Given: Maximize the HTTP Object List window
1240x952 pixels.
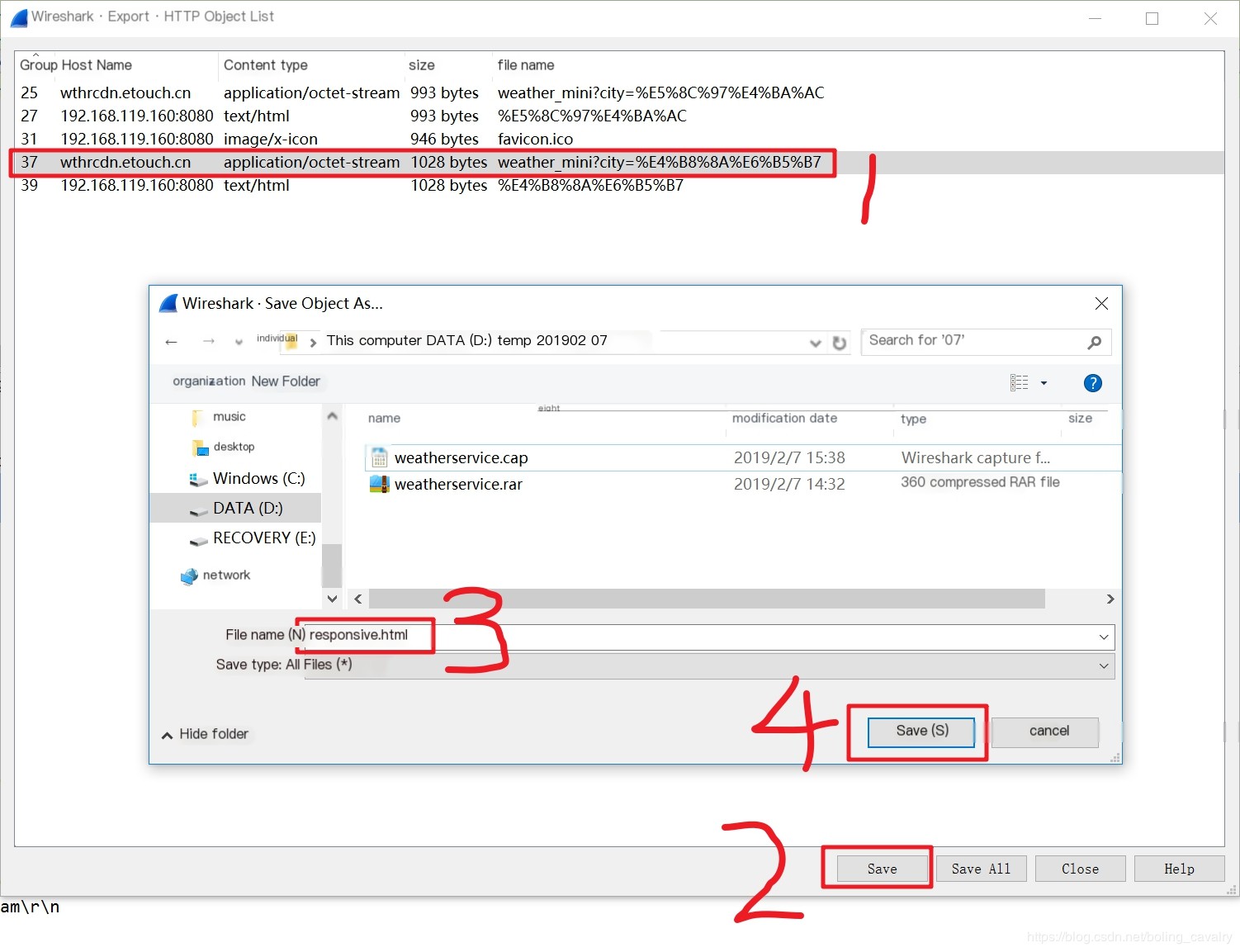Looking at the screenshot, I should (x=1152, y=18).
